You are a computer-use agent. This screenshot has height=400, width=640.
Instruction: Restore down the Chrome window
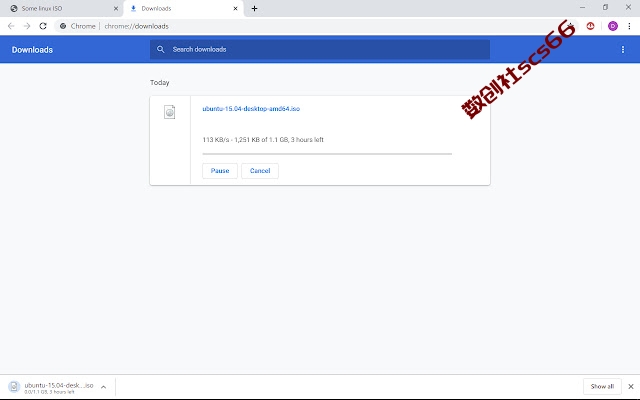605,7
